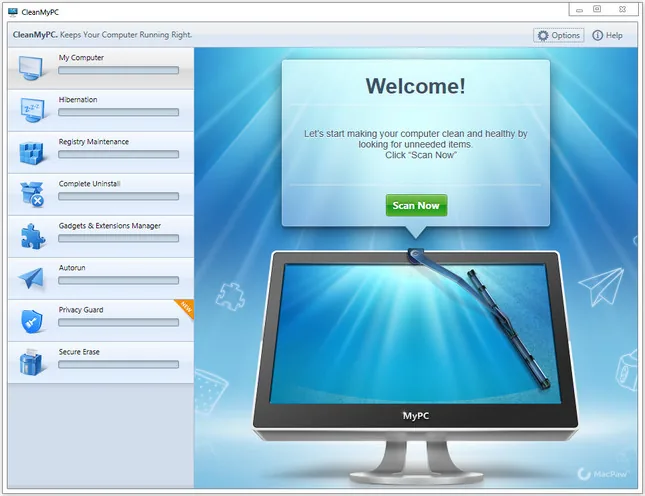Click the Privacy Guard shield icon
This screenshot has height=496, width=645.
(32, 321)
